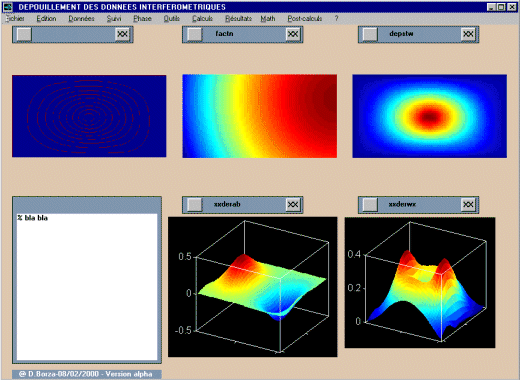Open the Données menu
The width and height of the screenshot is (520, 380).
81,19
